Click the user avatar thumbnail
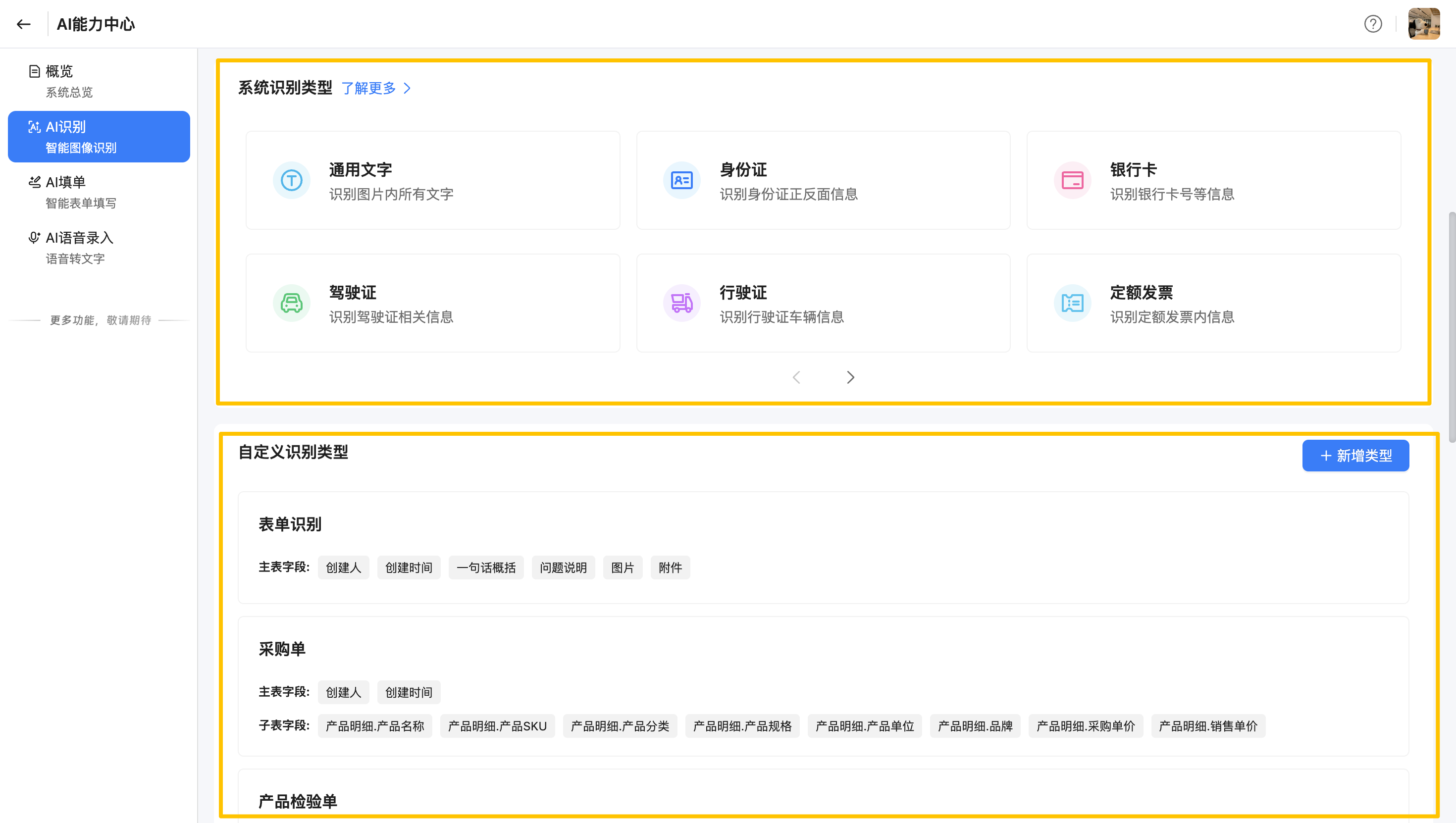 (1423, 24)
